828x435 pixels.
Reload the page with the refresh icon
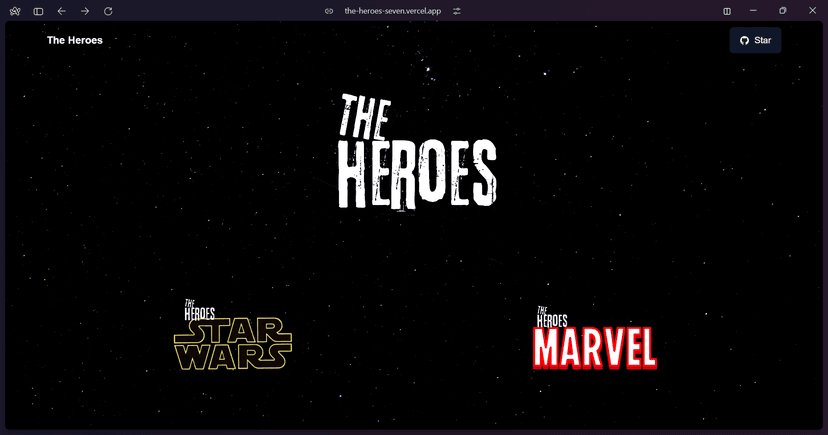pos(108,11)
